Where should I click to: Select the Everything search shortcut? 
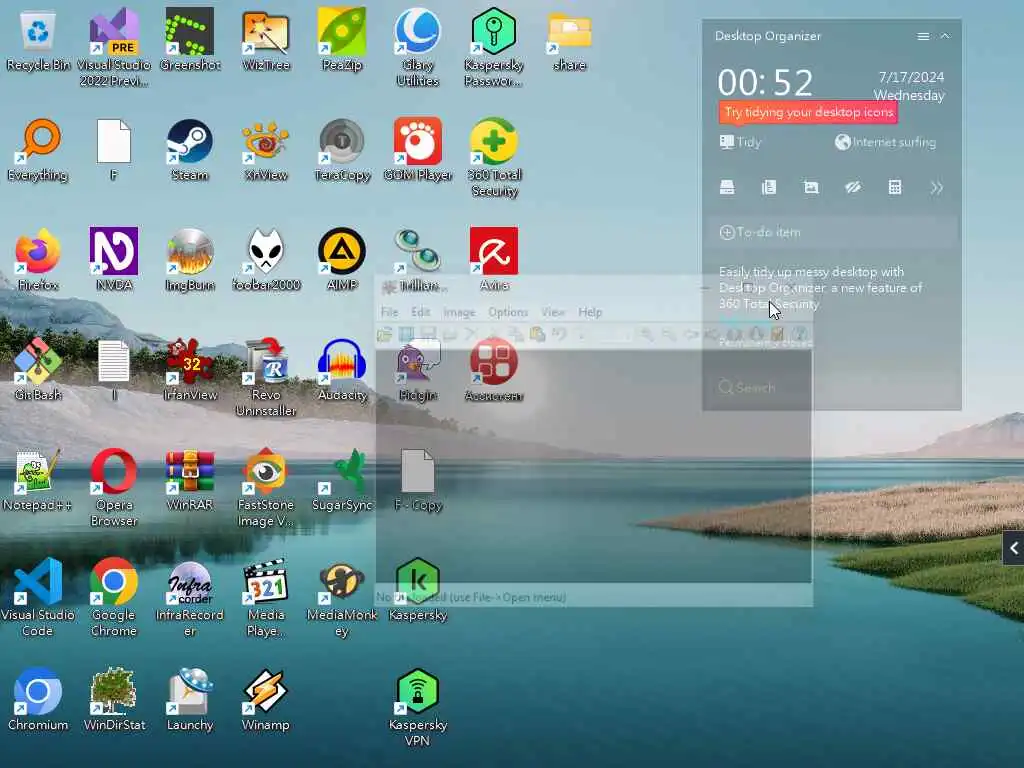pyautogui.click(x=38, y=150)
